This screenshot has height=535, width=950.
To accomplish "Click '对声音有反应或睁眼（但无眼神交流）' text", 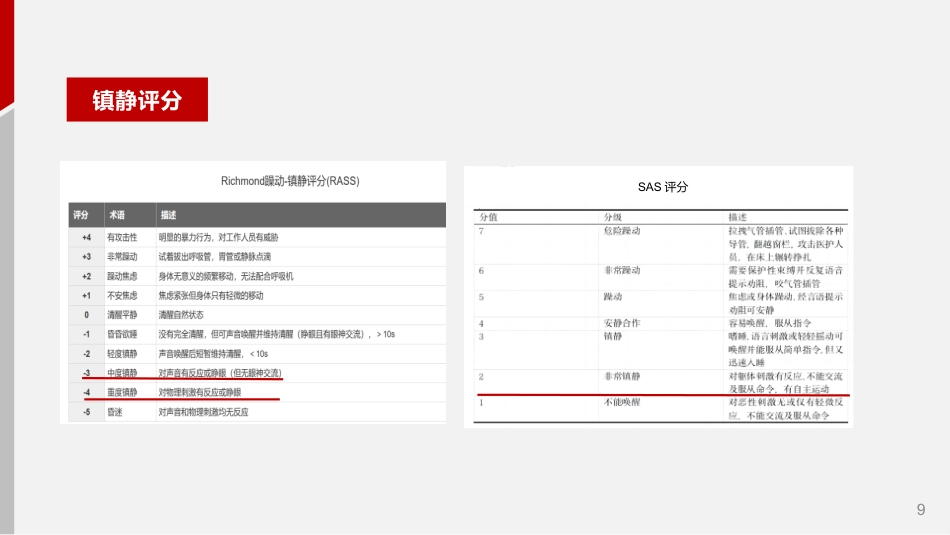I will 220,373.
